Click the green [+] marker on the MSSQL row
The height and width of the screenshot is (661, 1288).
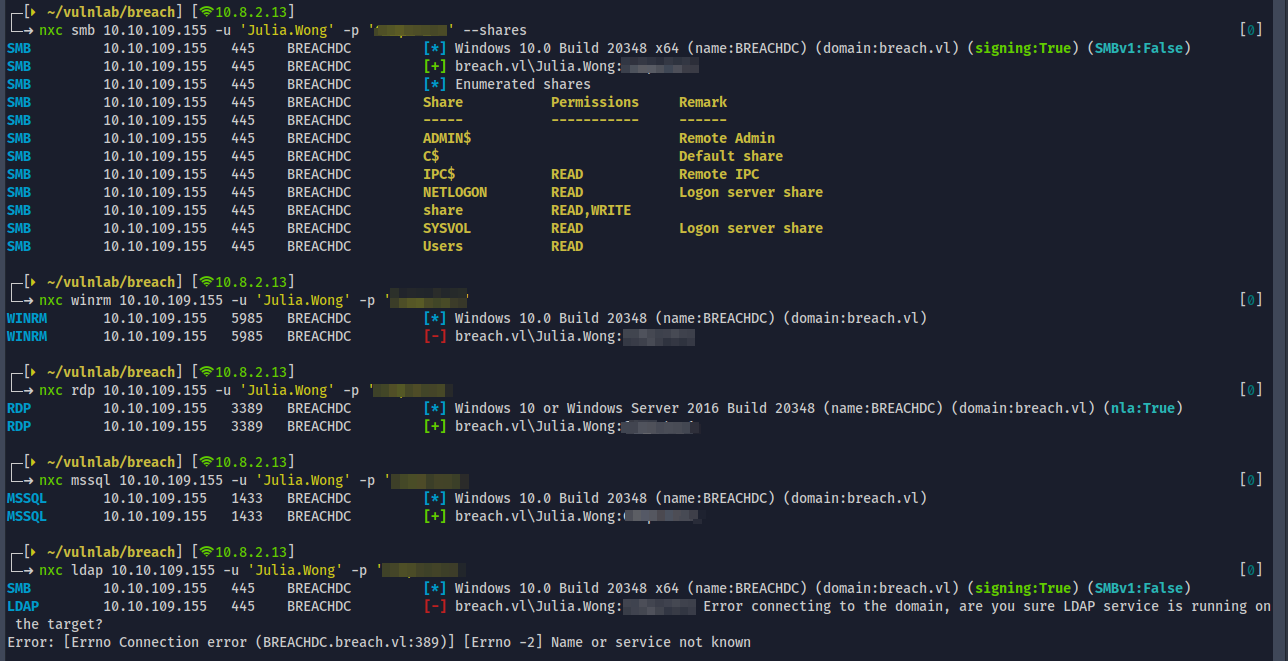click(435, 516)
